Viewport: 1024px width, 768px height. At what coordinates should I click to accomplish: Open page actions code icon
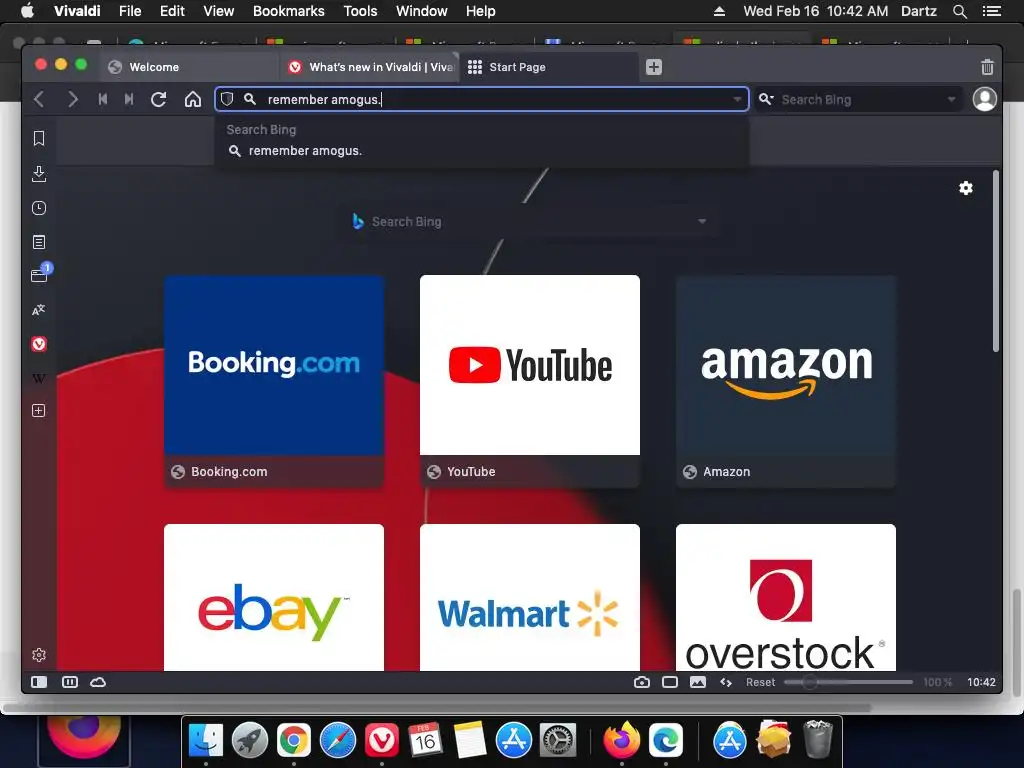726,682
